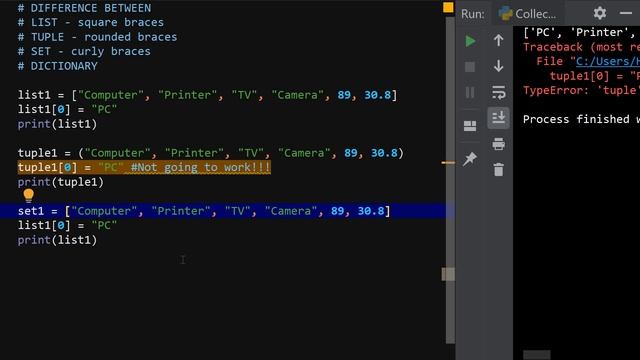This screenshot has width=640, height=360.
Task: Click the Restore Layout icon
Action: [x=470, y=126]
